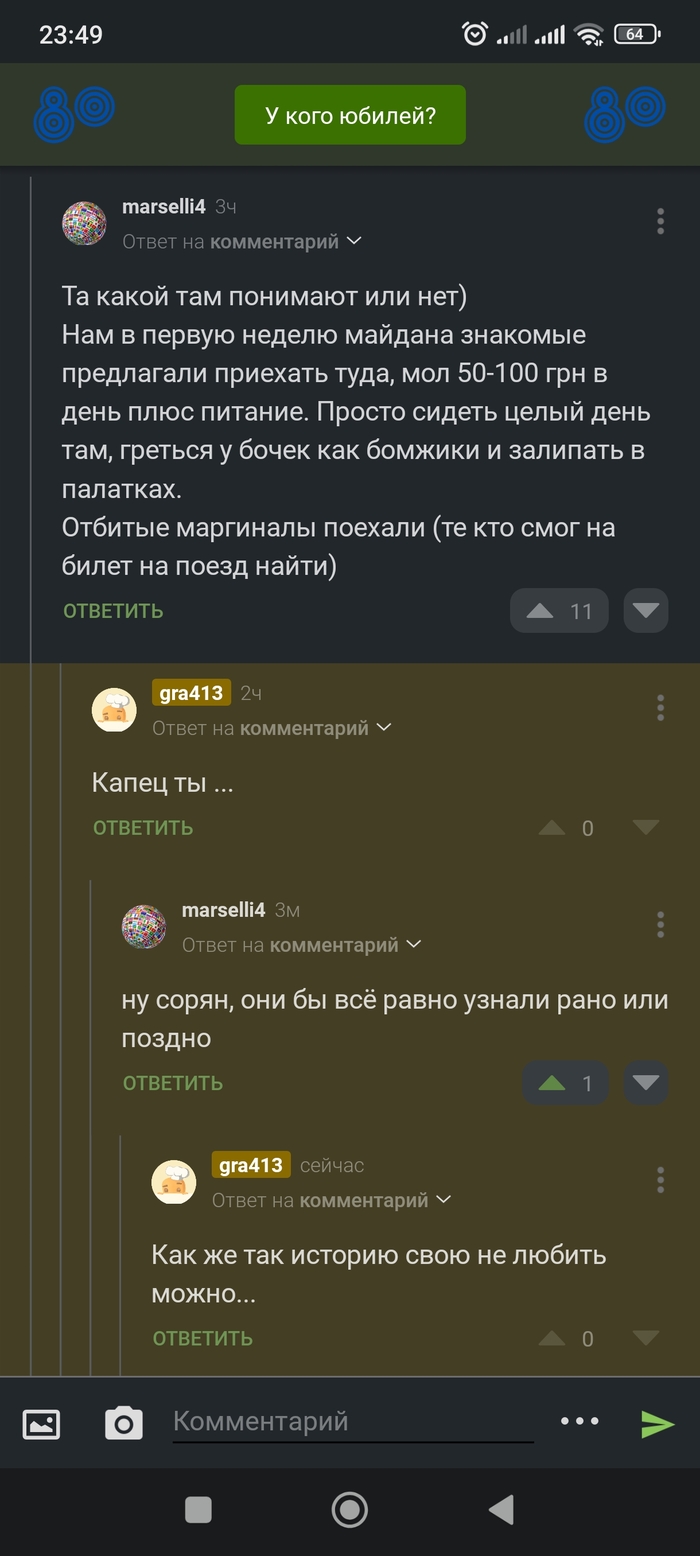This screenshot has height=1556, width=700.
Task: Downvote gra413's comment 'Капец ты ...'
Action: click(x=645, y=828)
